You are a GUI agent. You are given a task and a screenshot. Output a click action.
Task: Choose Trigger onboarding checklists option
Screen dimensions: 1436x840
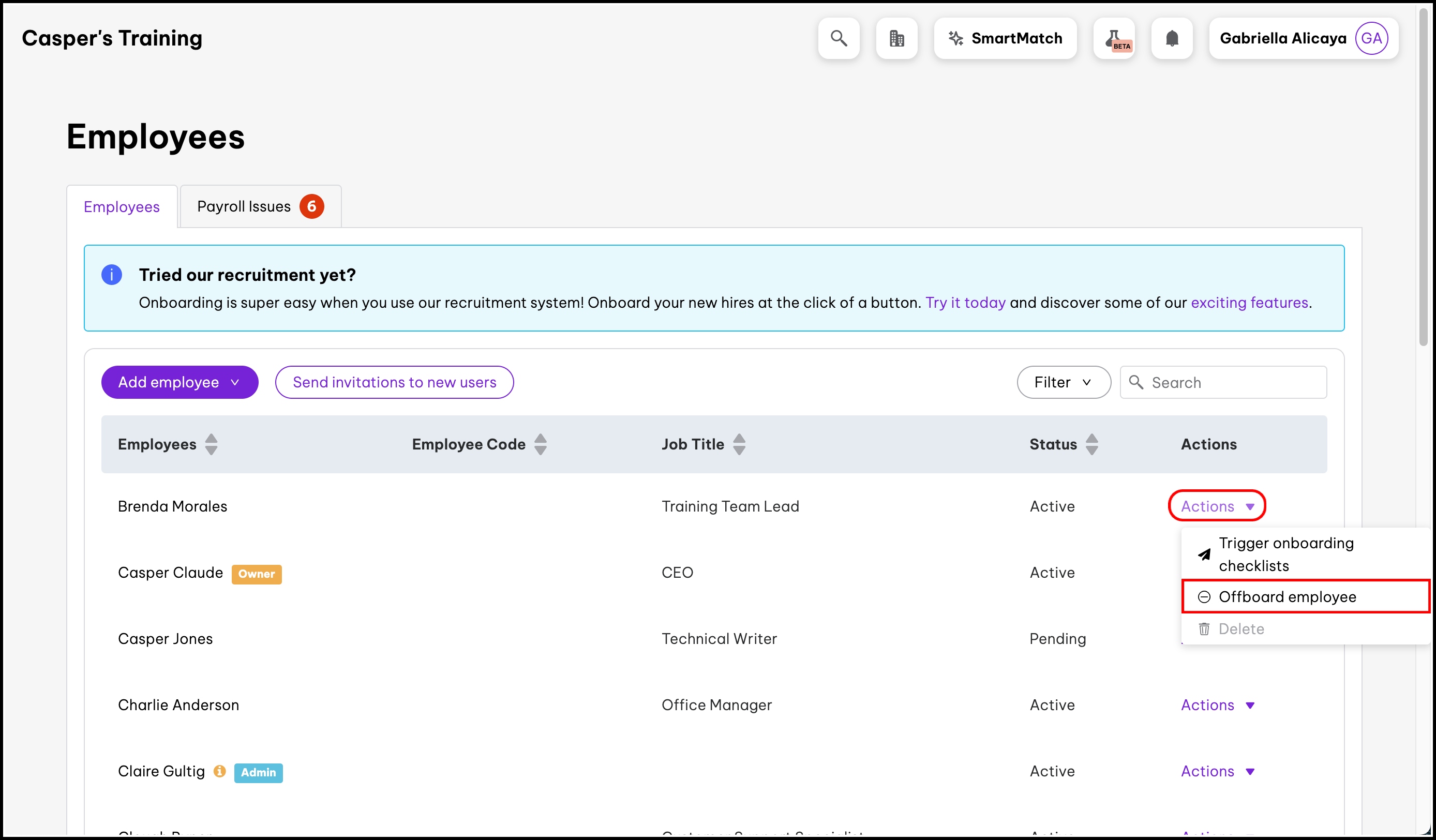click(1285, 554)
